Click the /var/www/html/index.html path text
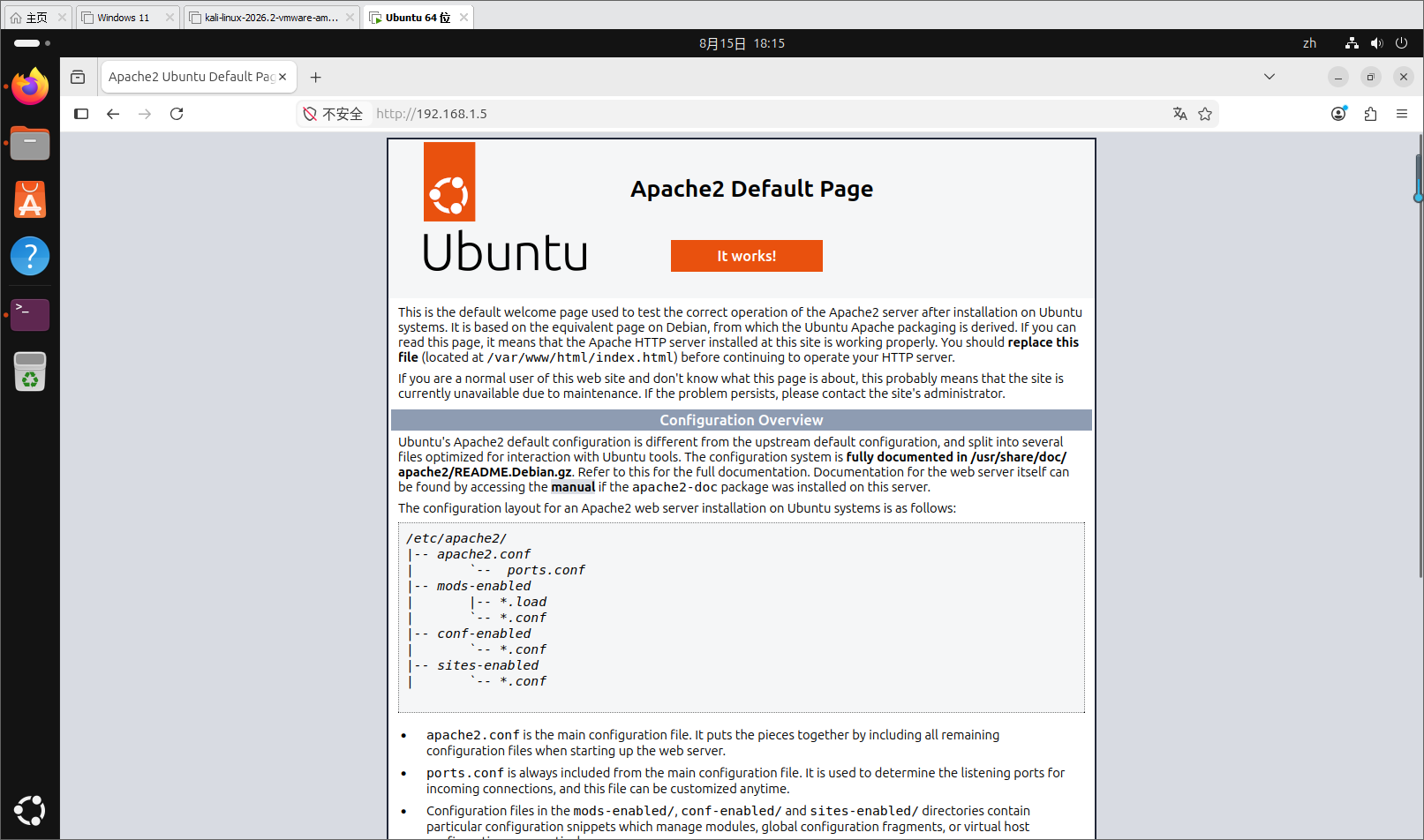The height and width of the screenshot is (840, 1424). point(582,357)
